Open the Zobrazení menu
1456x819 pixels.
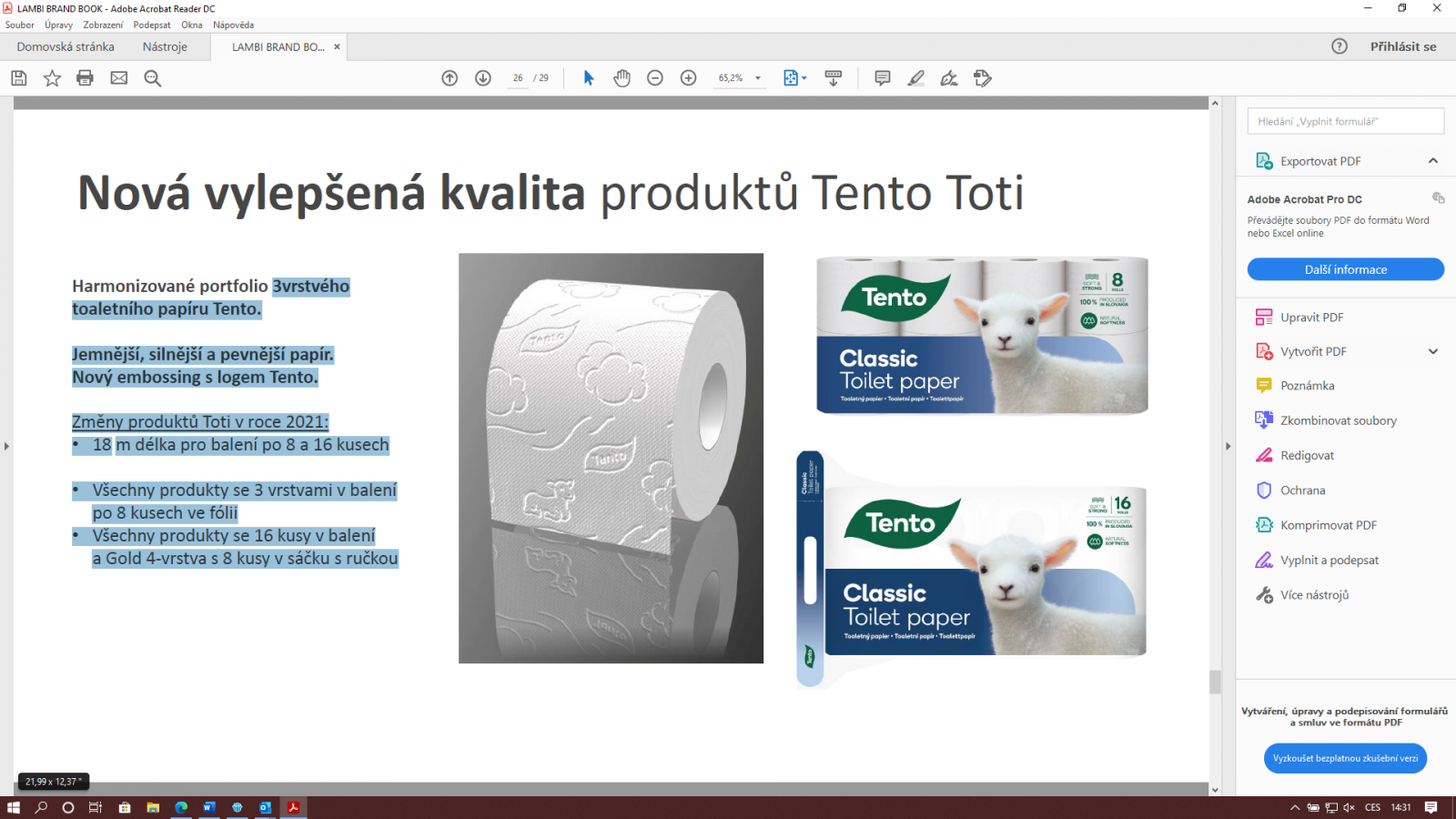pyautogui.click(x=103, y=25)
